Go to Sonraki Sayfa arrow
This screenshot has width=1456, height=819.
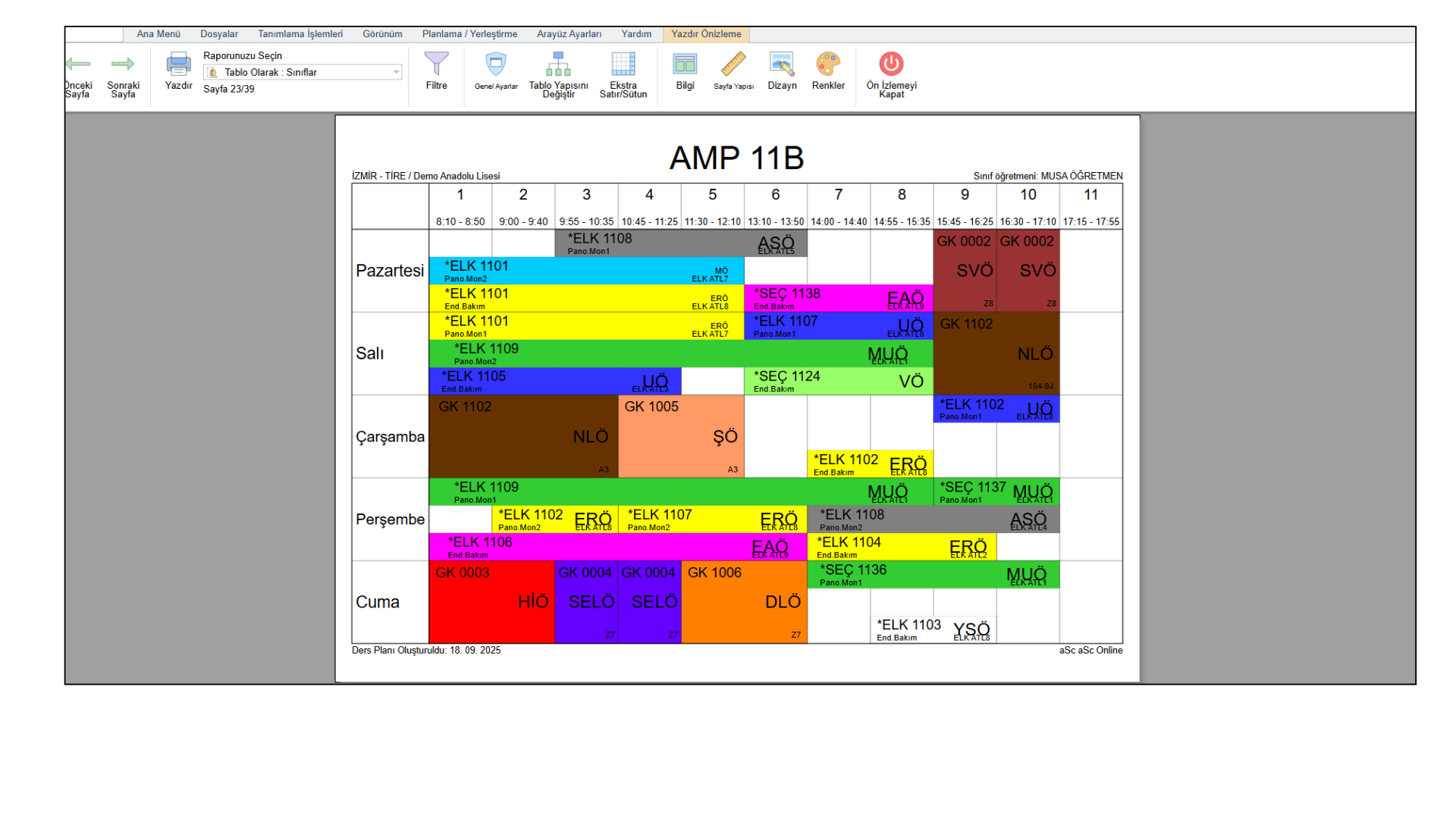(x=123, y=65)
